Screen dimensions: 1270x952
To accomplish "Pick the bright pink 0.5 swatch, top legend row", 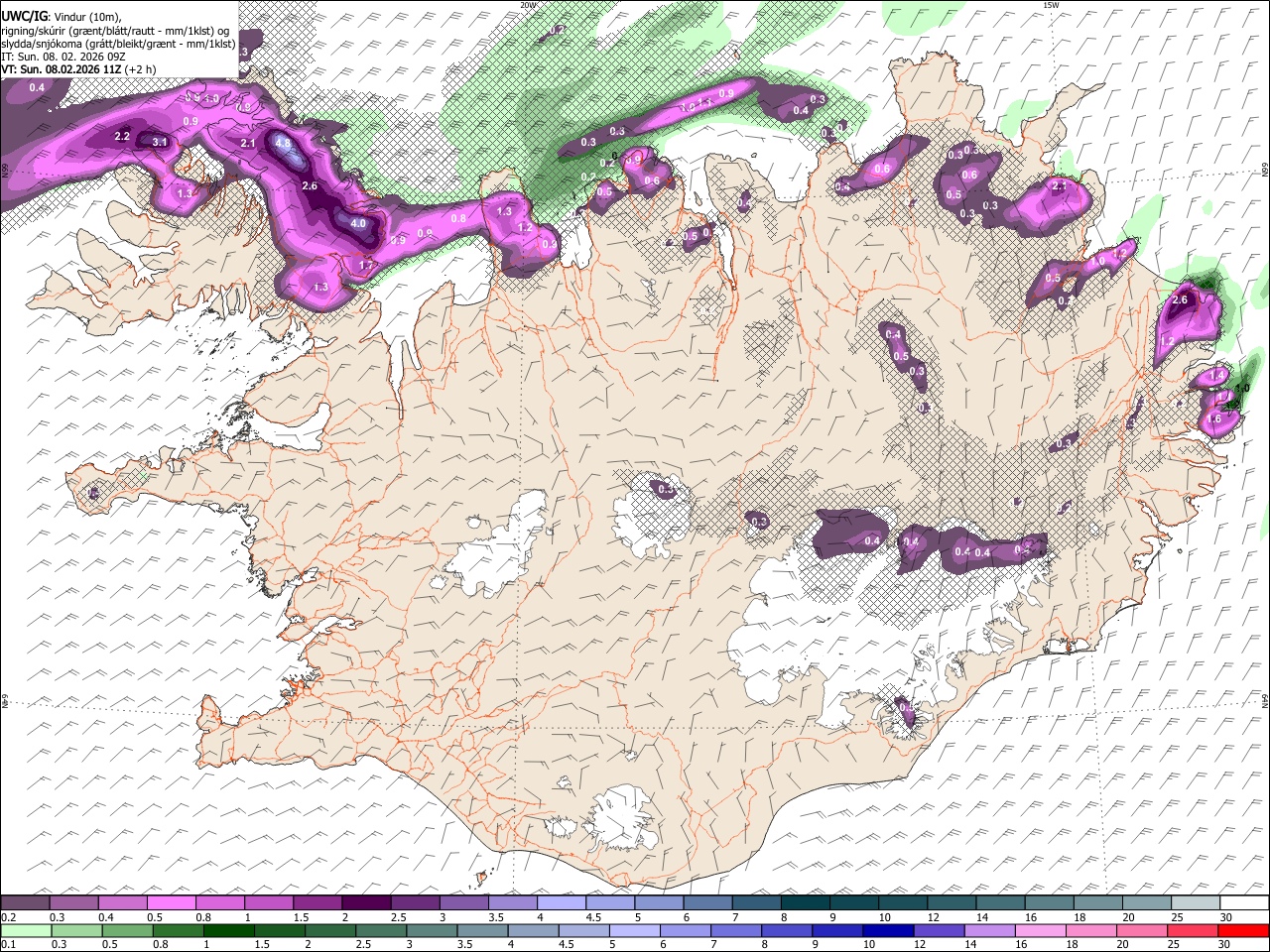I will pyautogui.click(x=171, y=903).
